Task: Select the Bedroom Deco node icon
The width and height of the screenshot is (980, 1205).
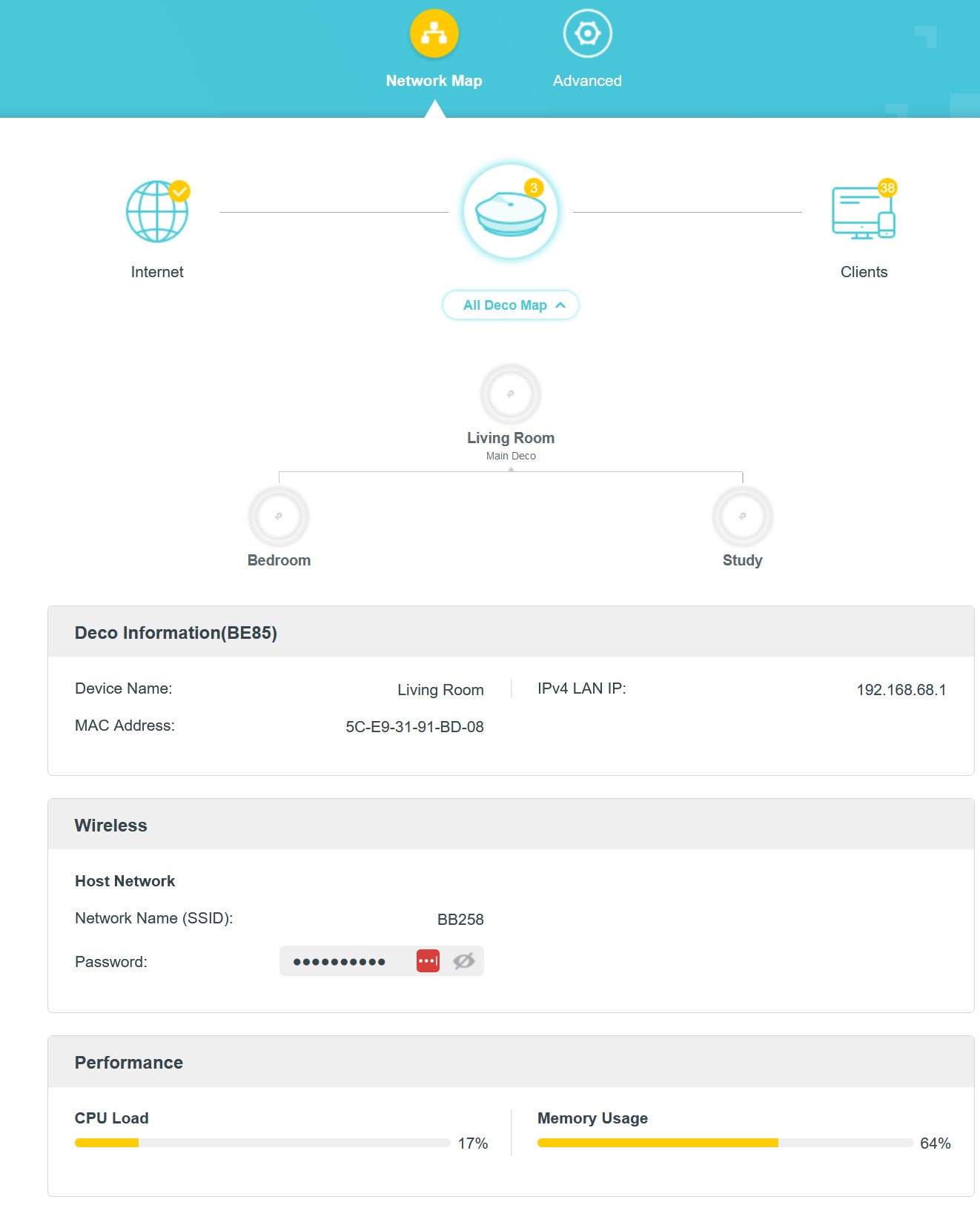Action: pyautogui.click(x=279, y=516)
